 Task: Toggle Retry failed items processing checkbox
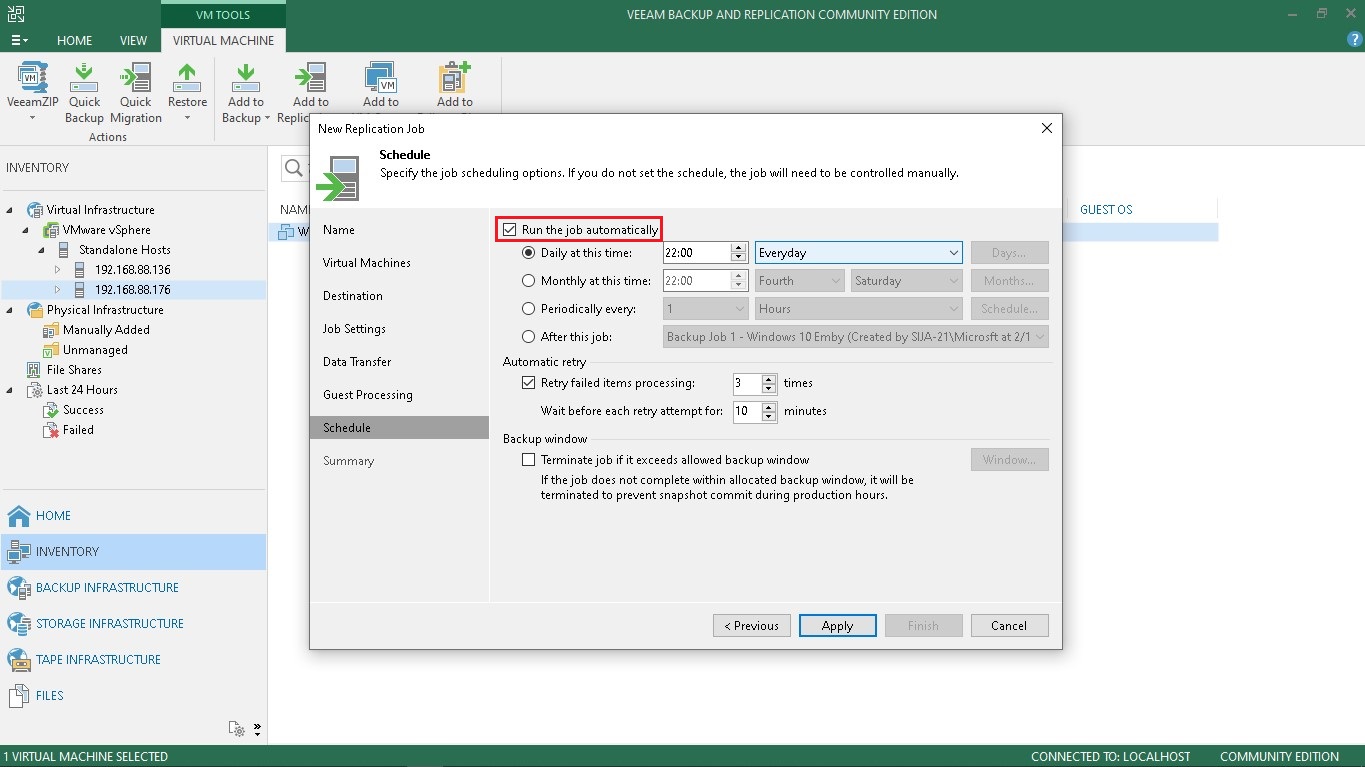coord(529,383)
